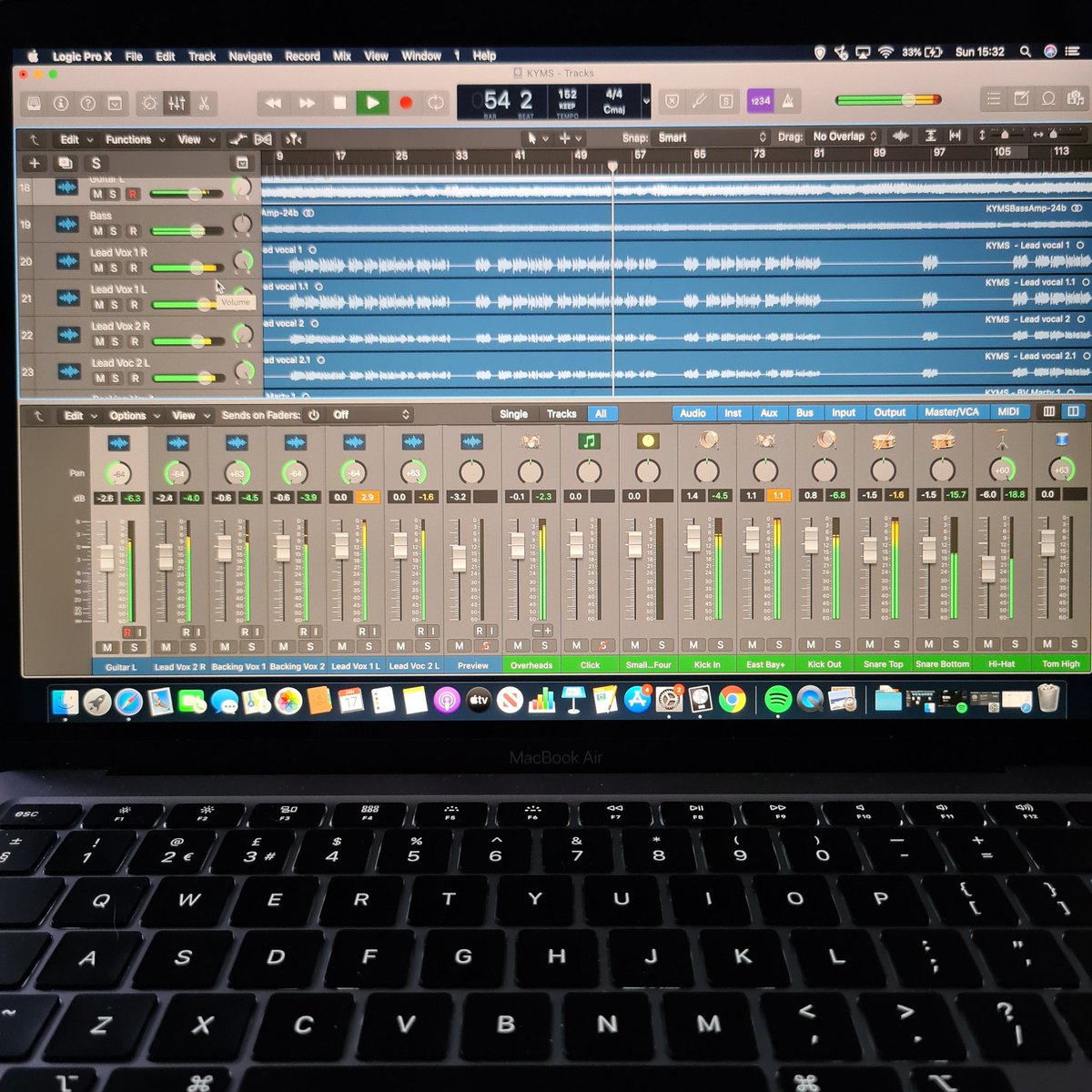Open the display mode dropdown arrow

pyautogui.click(x=646, y=101)
